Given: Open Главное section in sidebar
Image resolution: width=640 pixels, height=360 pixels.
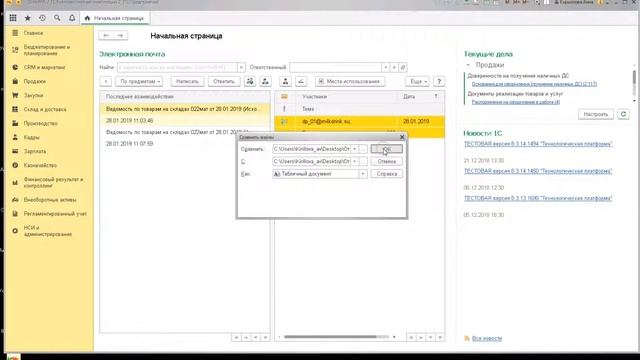Looking at the screenshot, I should pos(33,33).
